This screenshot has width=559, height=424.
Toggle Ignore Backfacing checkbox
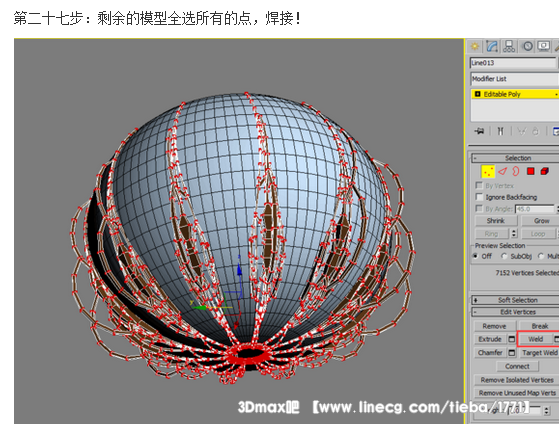point(479,197)
